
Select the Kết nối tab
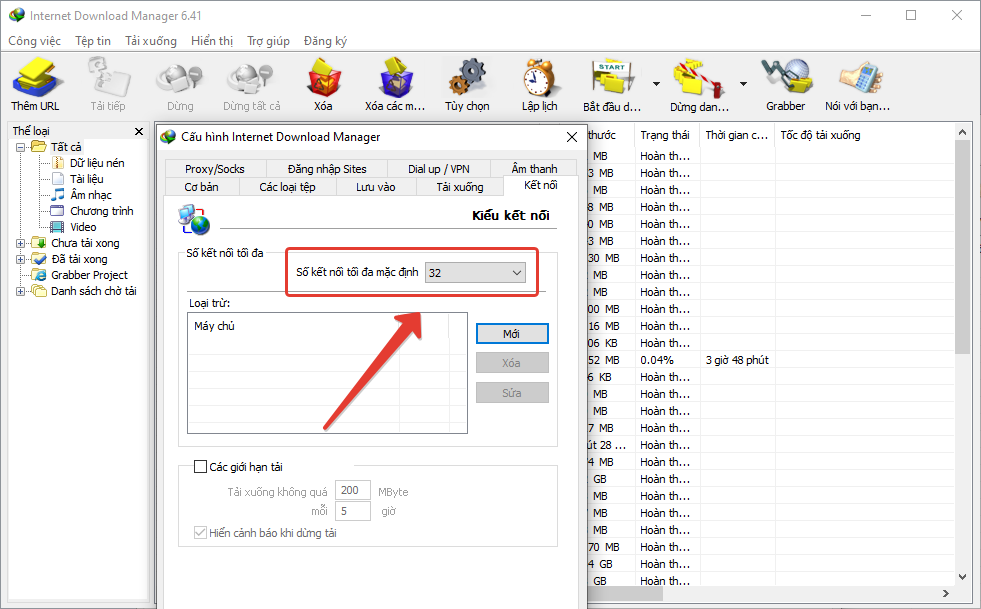coord(541,185)
